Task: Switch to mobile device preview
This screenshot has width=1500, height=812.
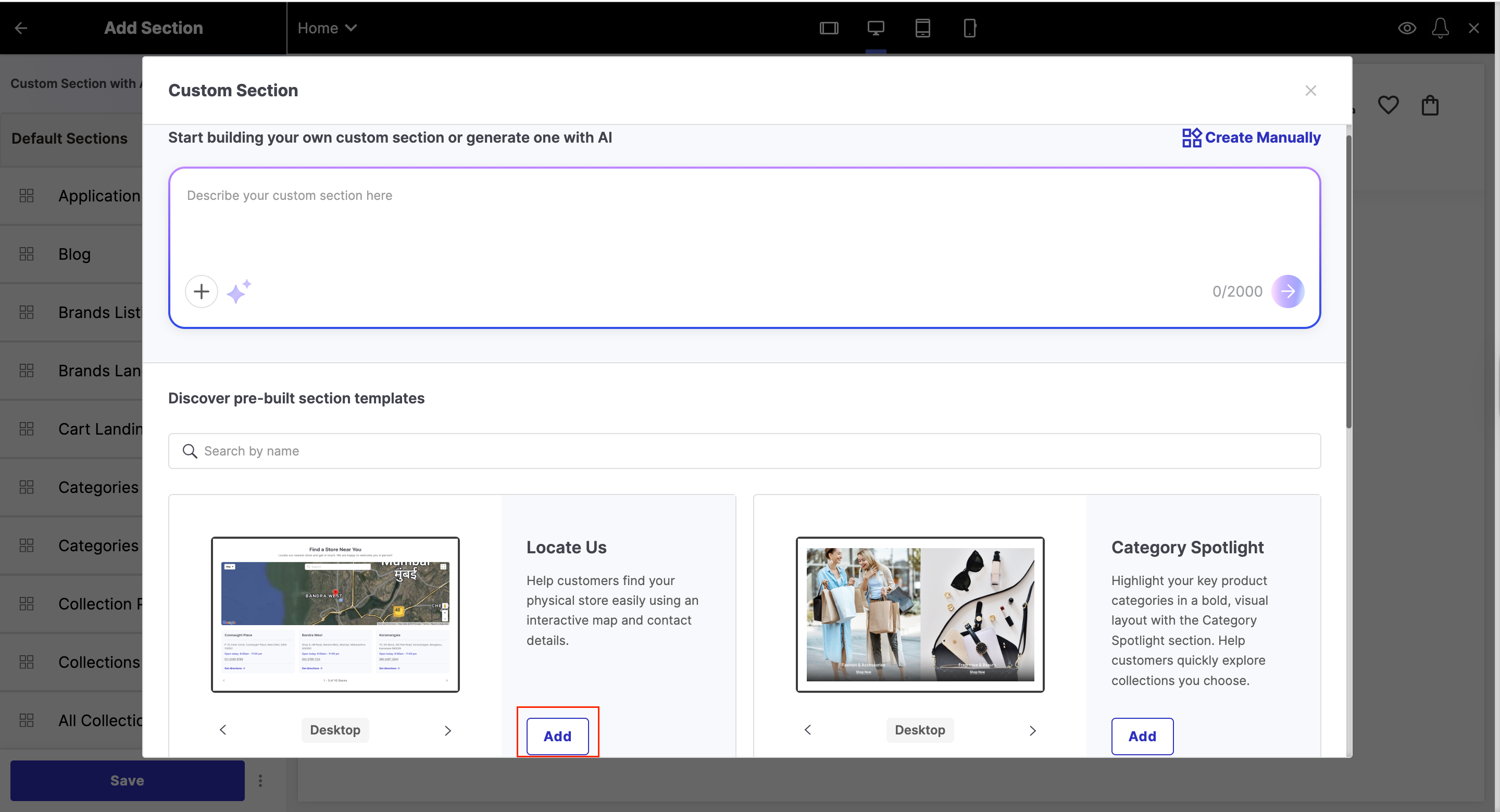Action: 969,28
